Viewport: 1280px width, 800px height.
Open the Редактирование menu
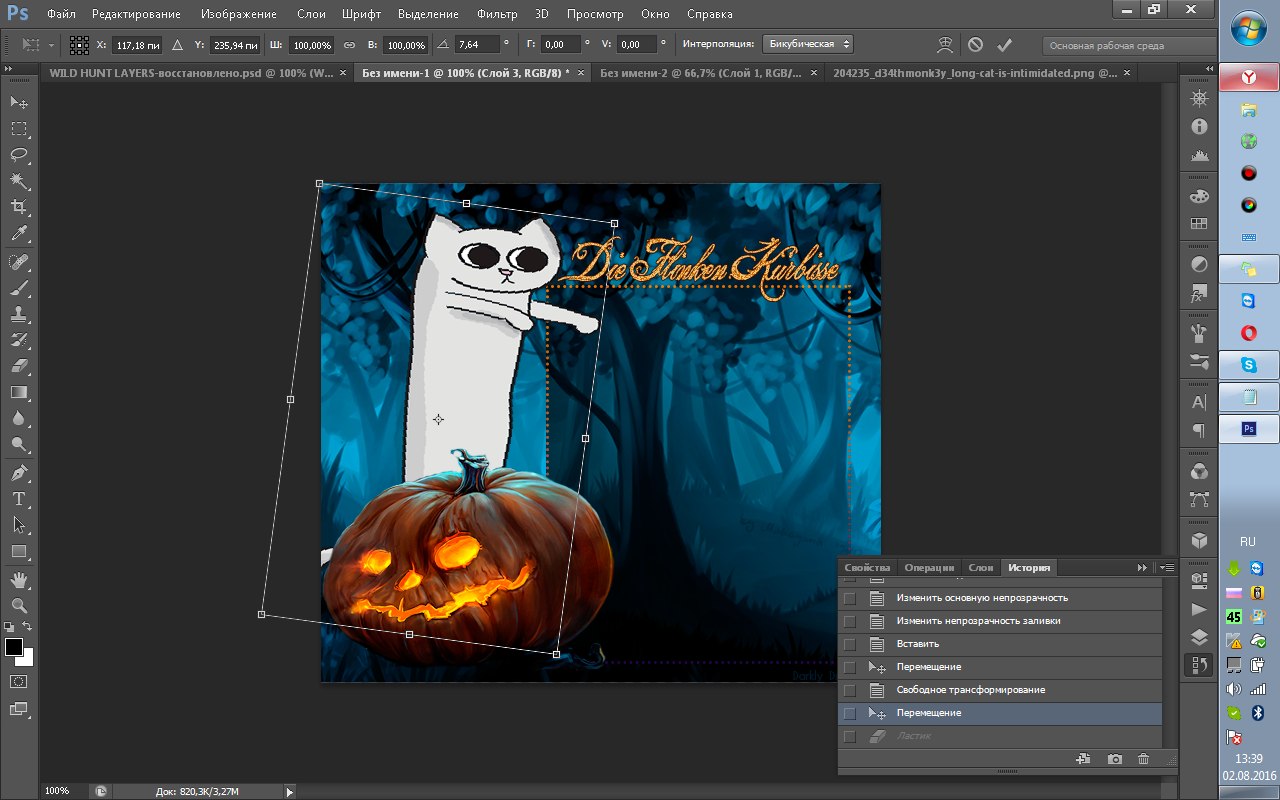point(136,14)
